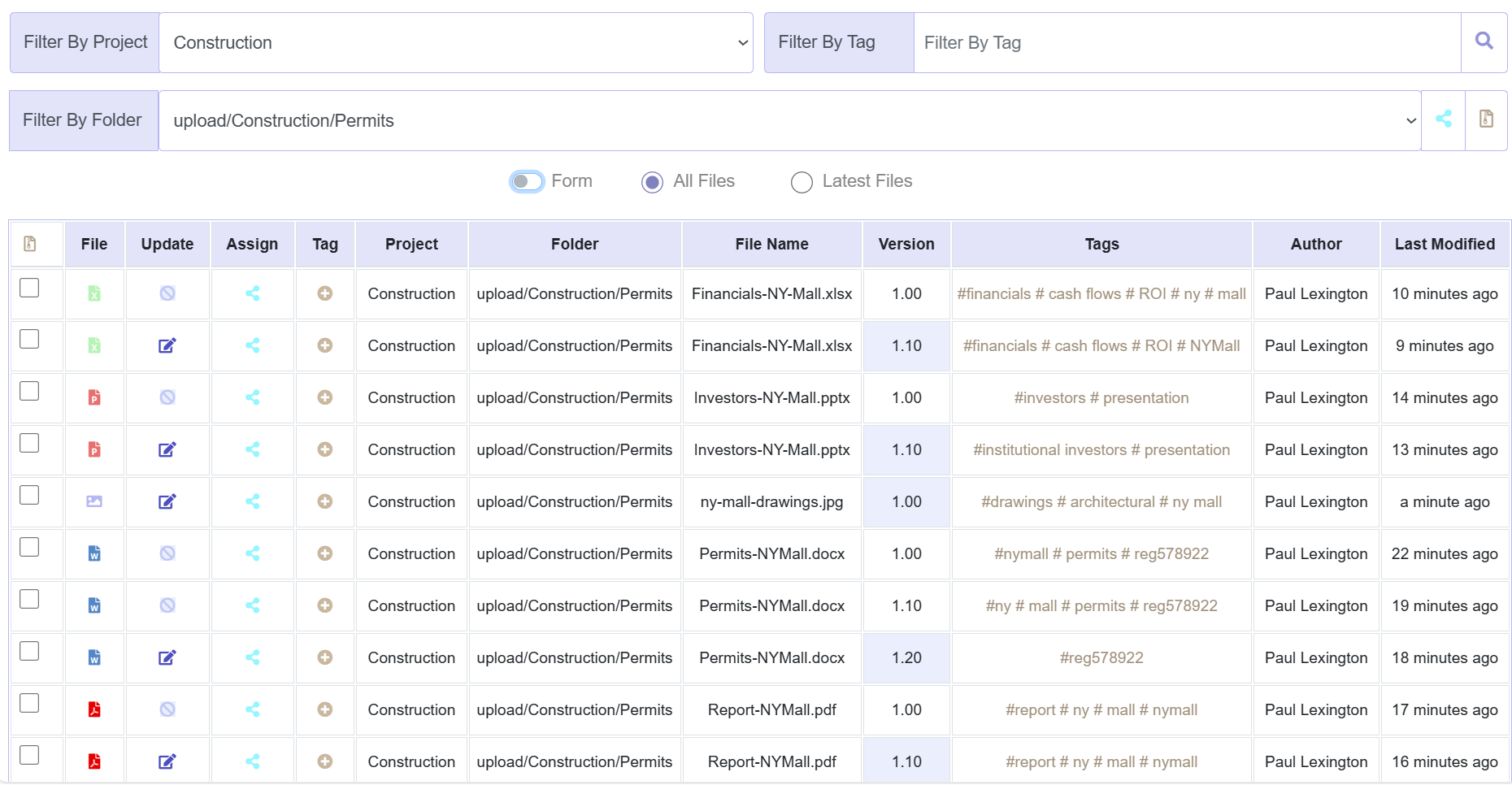Click the File Name column header
The image size is (1512, 785).
(x=771, y=244)
